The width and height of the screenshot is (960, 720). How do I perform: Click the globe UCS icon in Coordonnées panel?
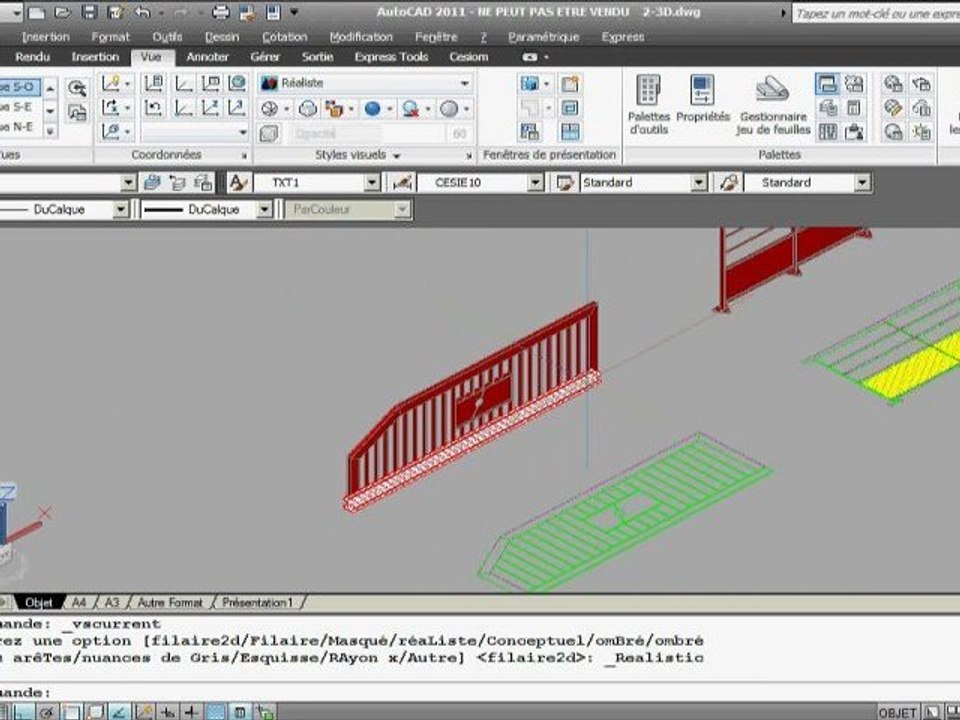click(237, 83)
